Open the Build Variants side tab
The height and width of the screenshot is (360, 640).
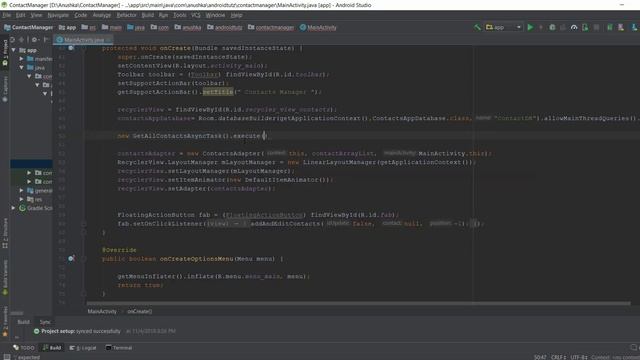(5, 278)
